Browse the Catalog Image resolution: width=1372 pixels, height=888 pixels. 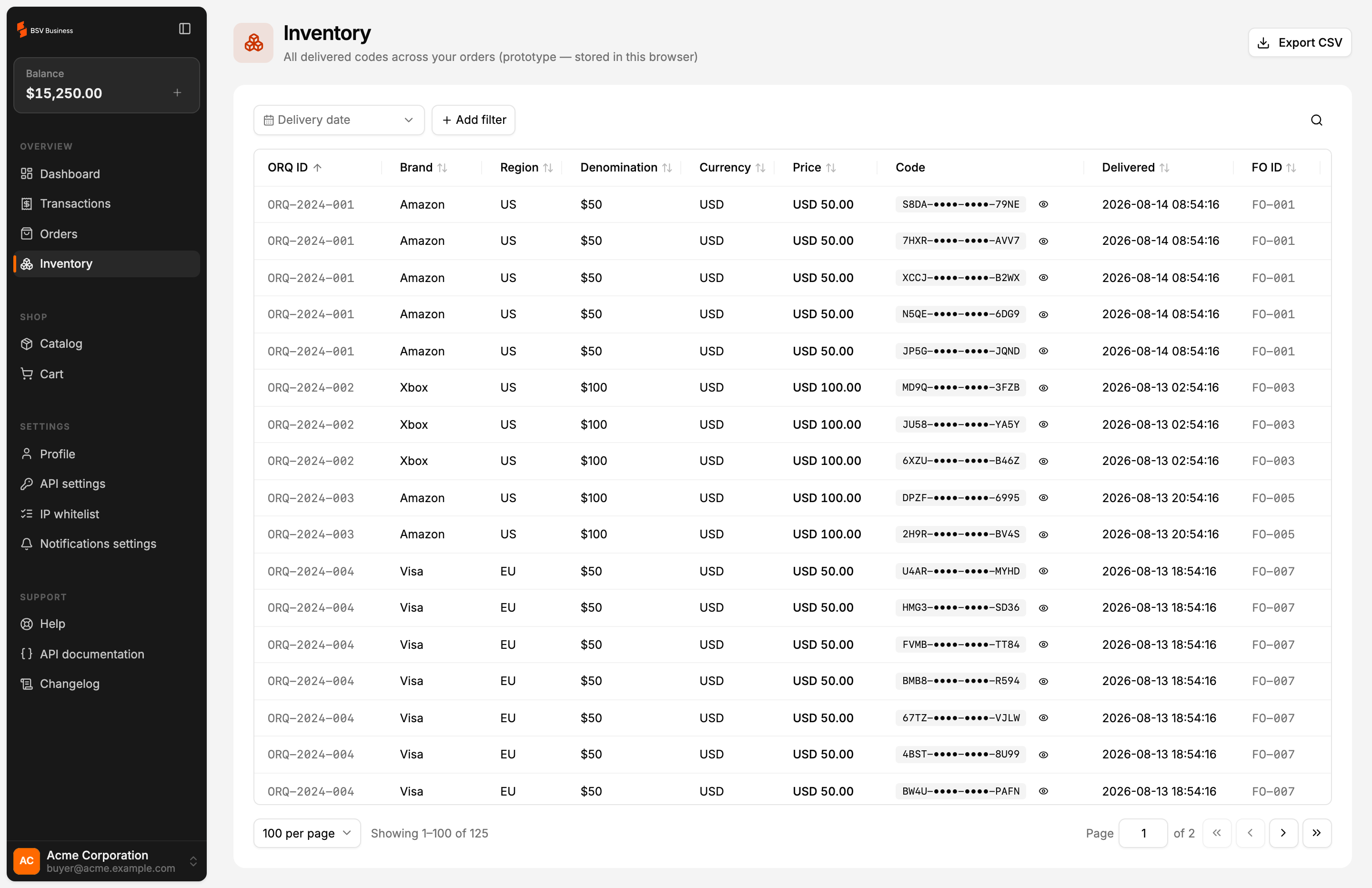(107, 343)
